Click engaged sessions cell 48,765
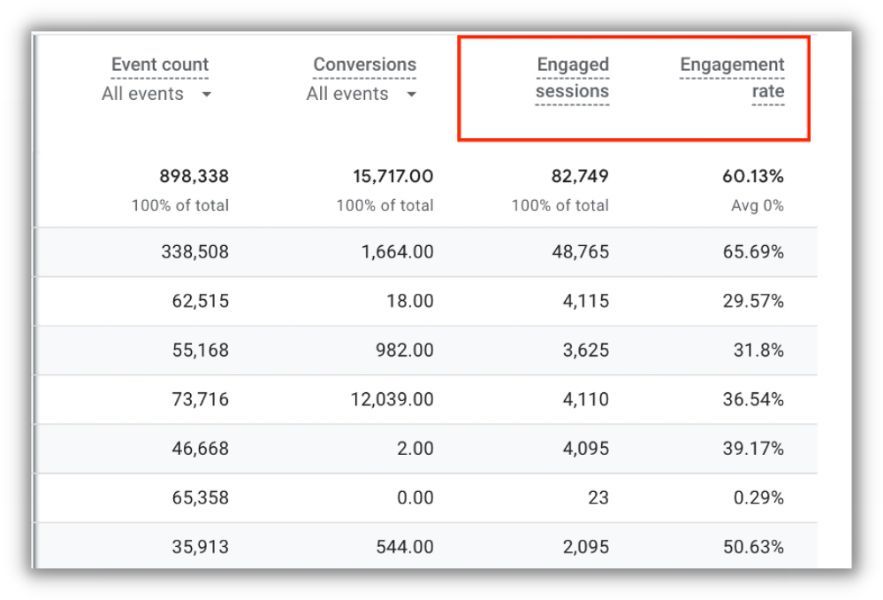 pos(581,252)
